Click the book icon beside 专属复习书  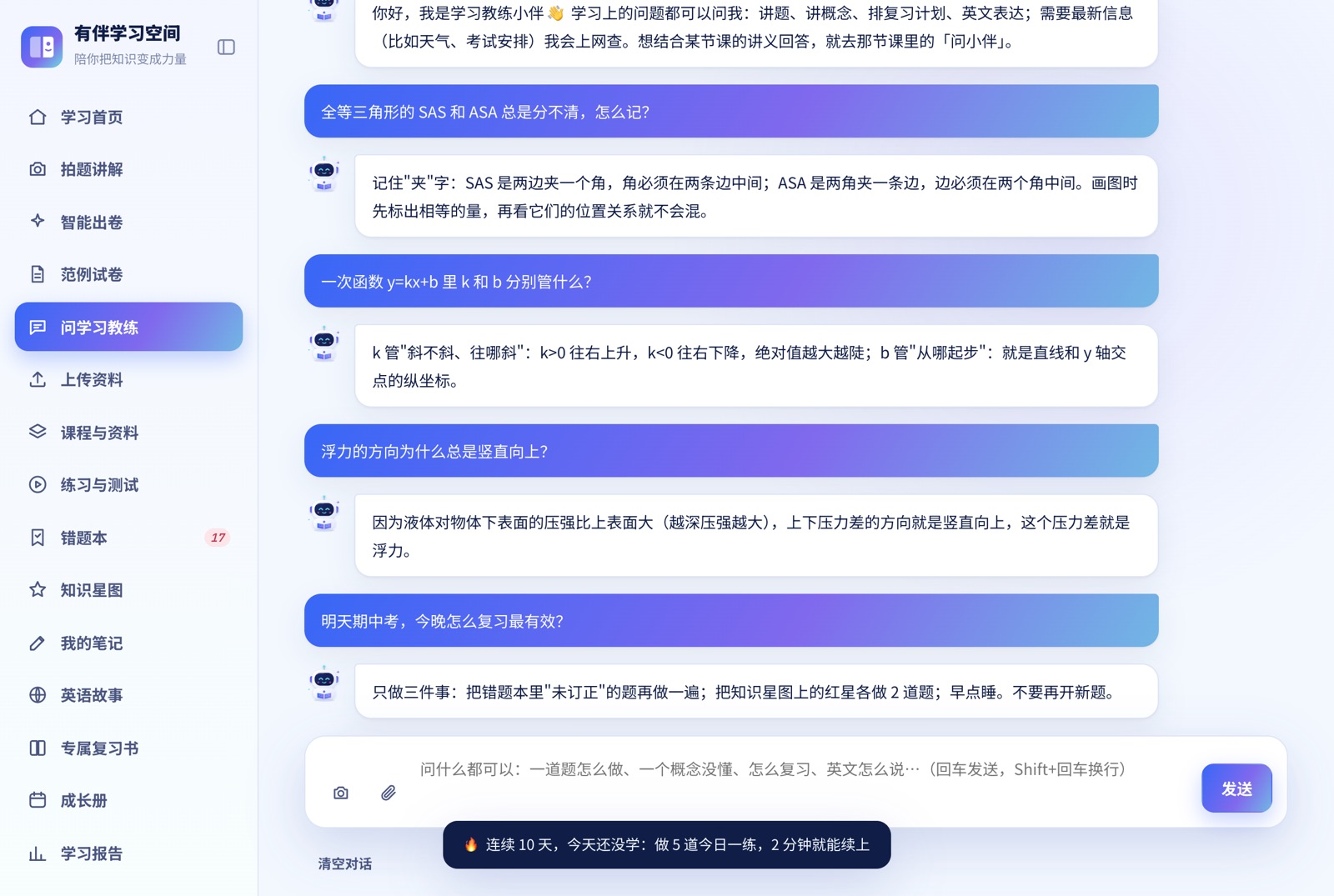38,748
